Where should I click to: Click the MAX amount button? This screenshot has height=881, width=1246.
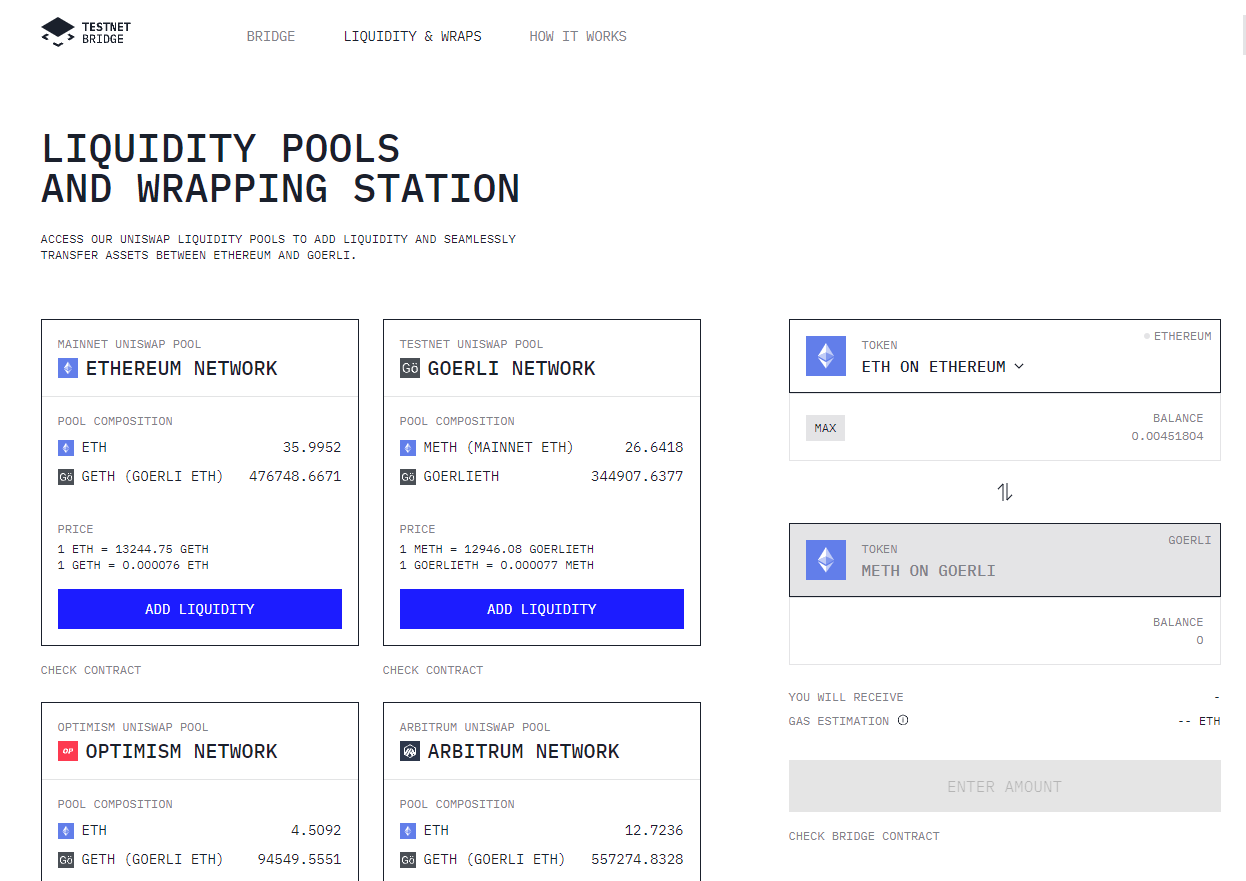click(825, 428)
